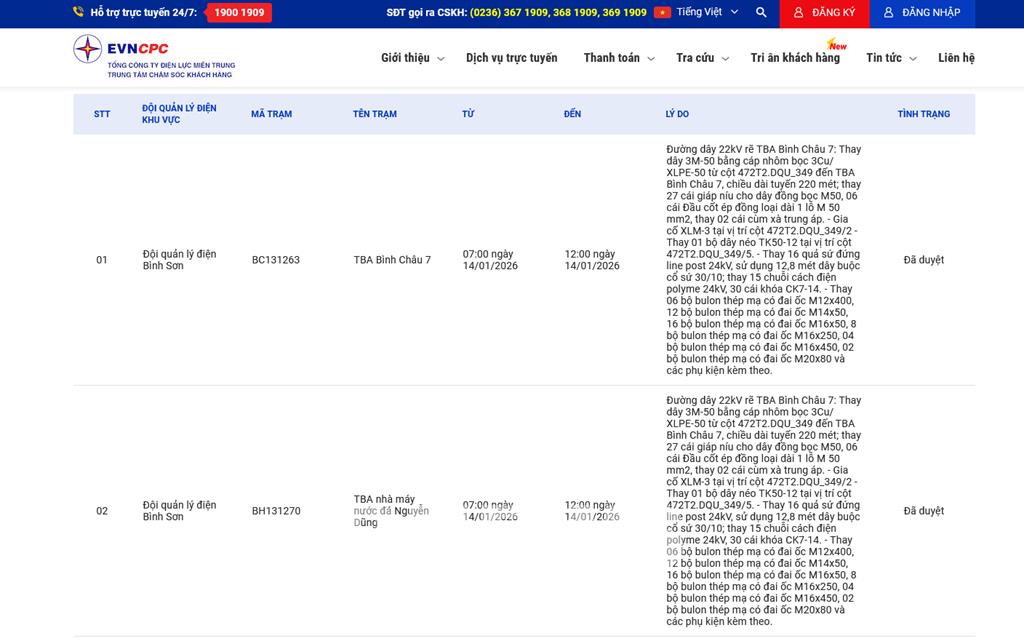Call the 1900 1909 hotline button
The width and height of the screenshot is (1024, 641).
click(239, 13)
